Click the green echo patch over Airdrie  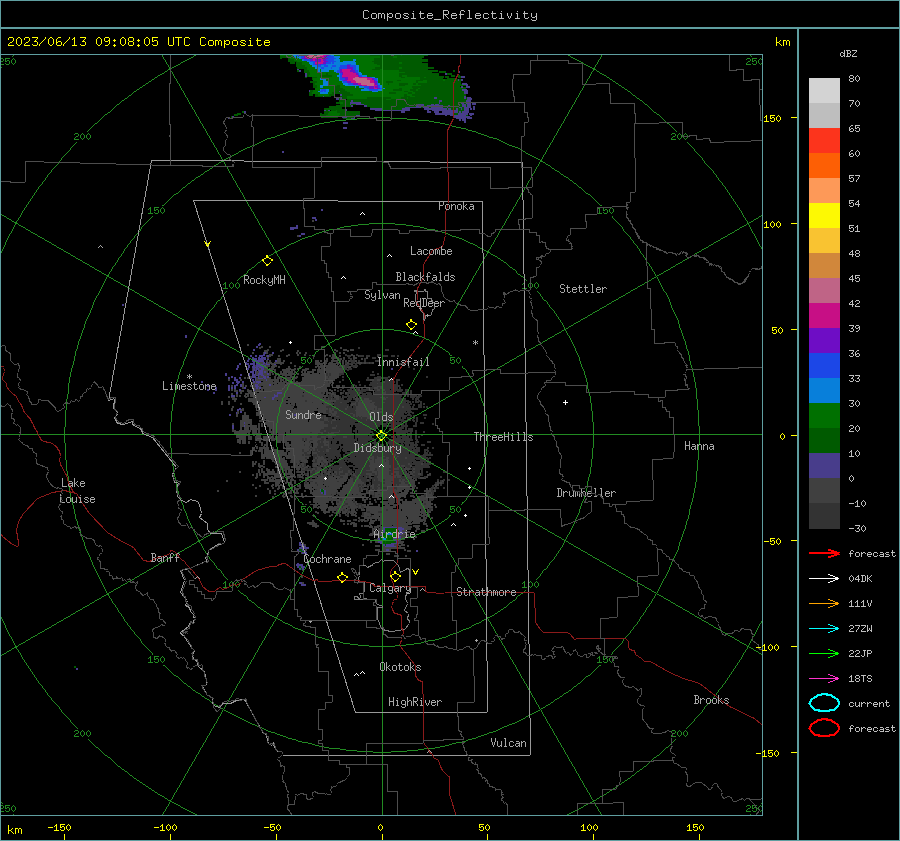coord(389,535)
